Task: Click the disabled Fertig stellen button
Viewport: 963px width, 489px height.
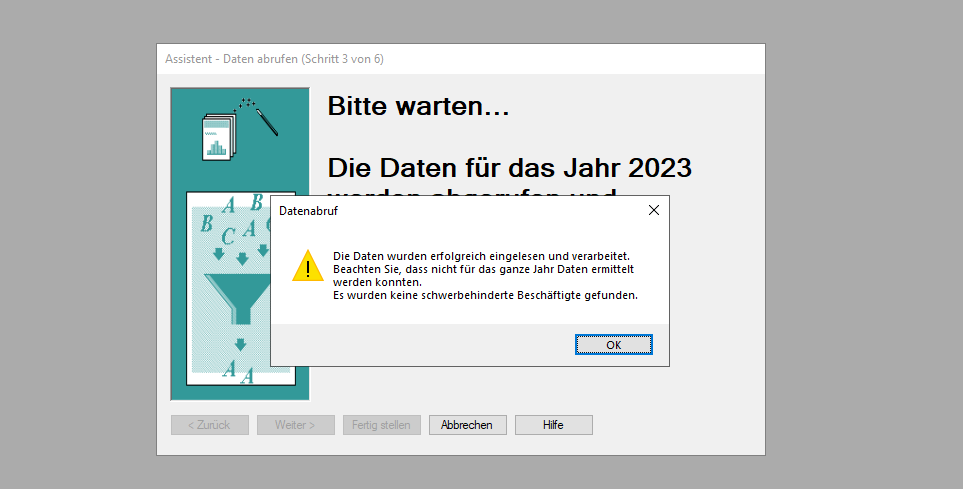Action: point(381,425)
